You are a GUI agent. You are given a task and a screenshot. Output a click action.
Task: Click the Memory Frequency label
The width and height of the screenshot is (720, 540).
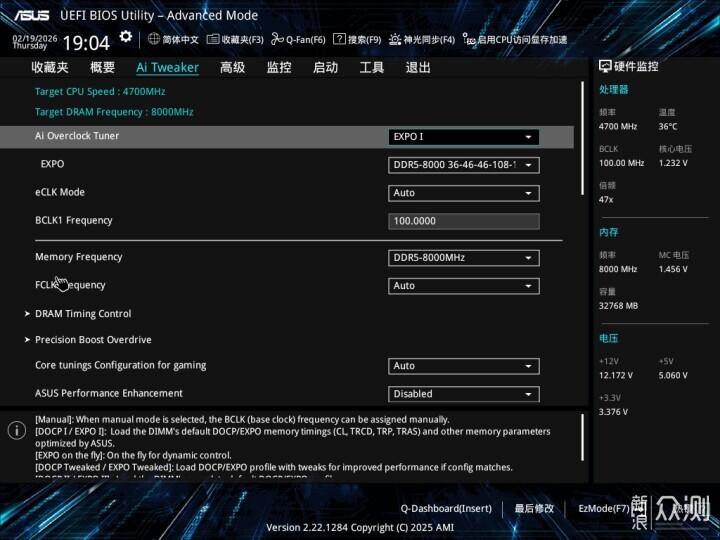pyautogui.click(x=79, y=257)
